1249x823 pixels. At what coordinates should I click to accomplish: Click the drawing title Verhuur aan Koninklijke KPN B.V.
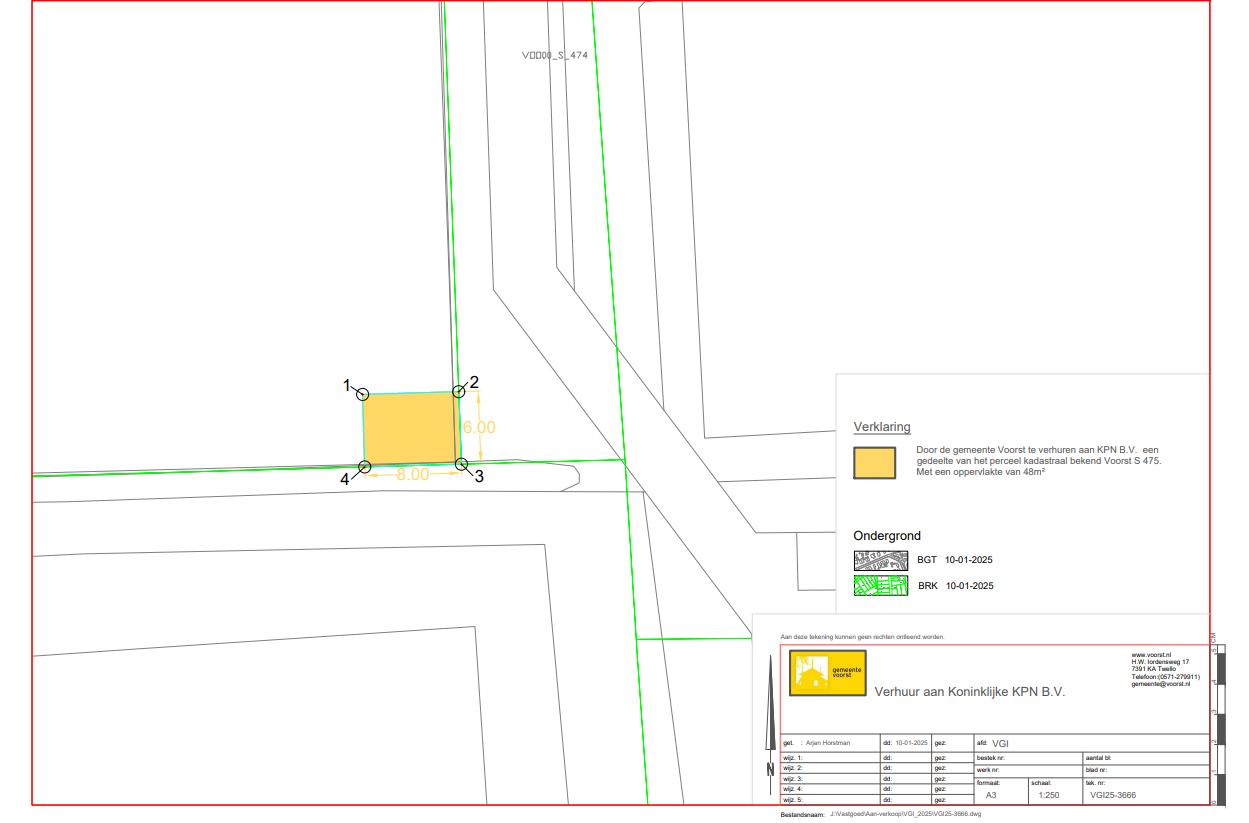[x=970, y=691]
